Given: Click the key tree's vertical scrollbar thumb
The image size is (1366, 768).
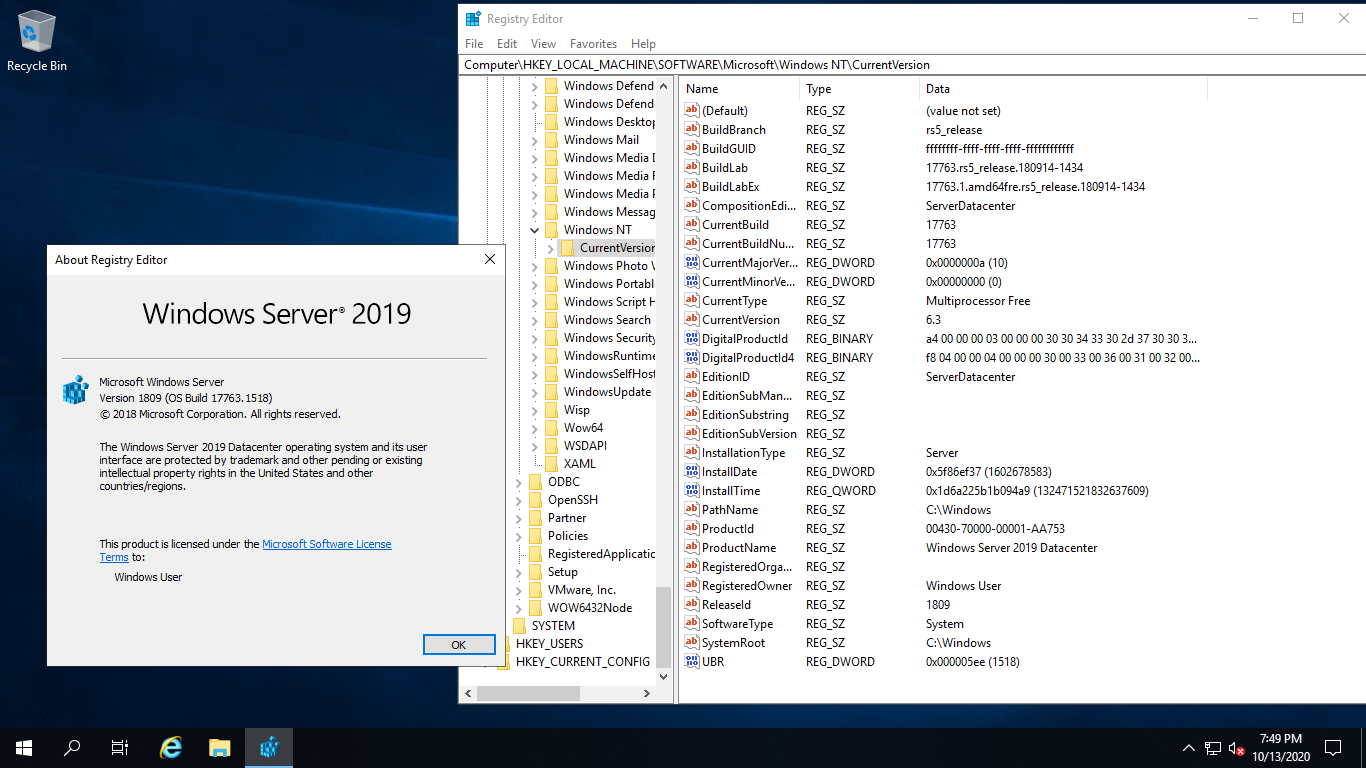Looking at the screenshot, I should click(x=663, y=628).
